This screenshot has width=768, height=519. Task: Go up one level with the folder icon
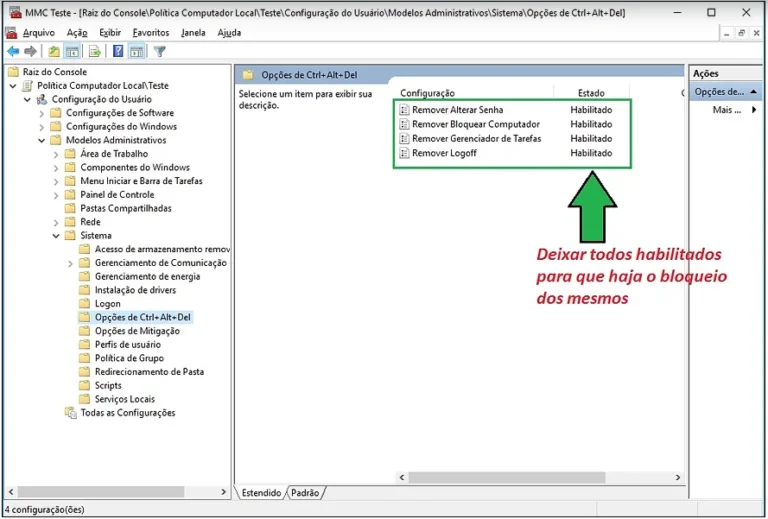click(54, 51)
